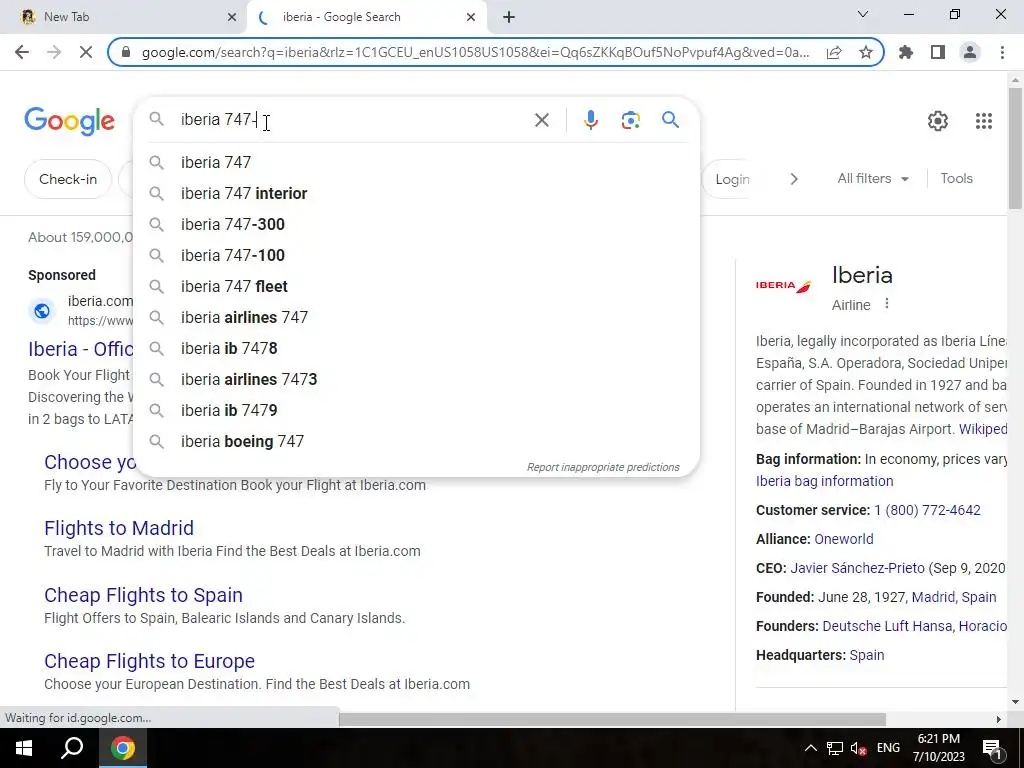Open 'Cheap Flights to Europe' sitelink
This screenshot has height=768, width=1024.
pyautogui.click(x=149, y=661)
